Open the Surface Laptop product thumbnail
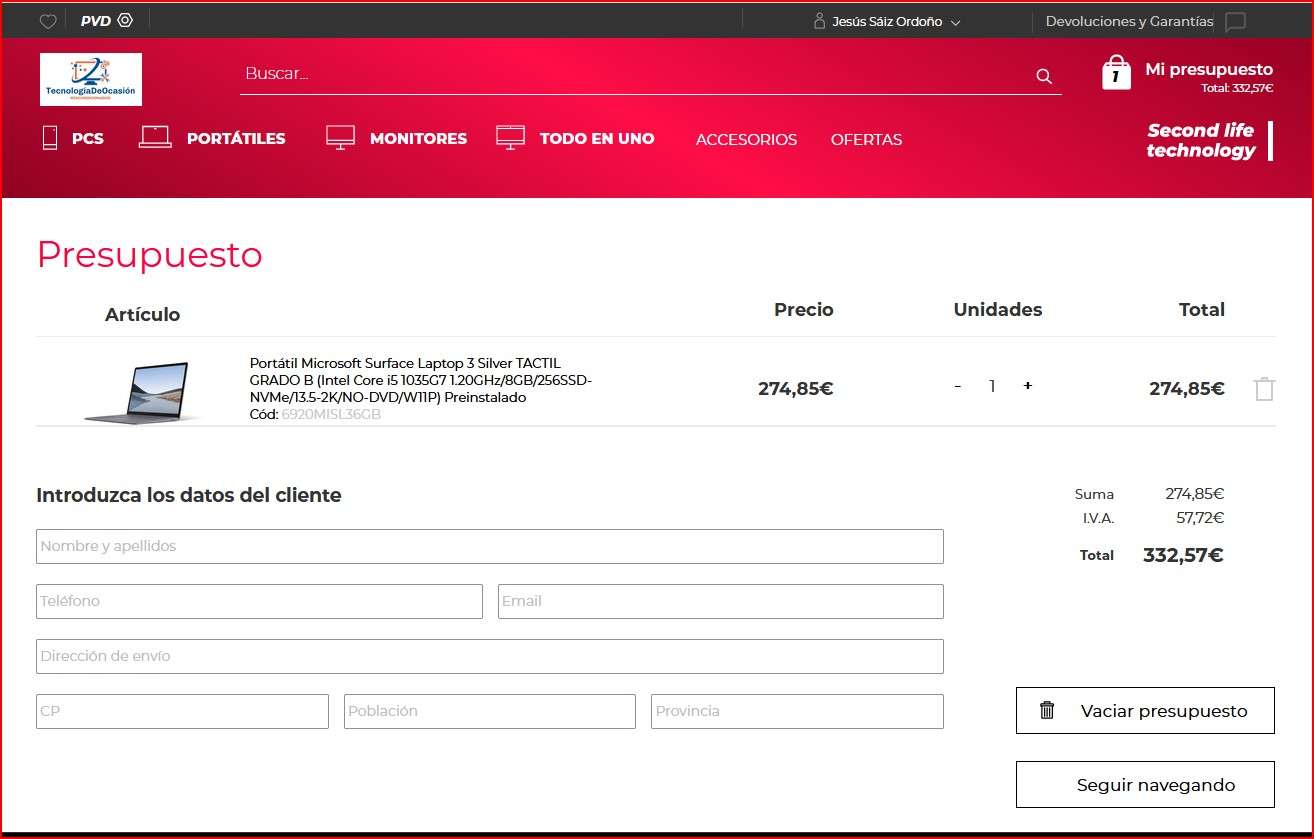 tap(137, 391)
